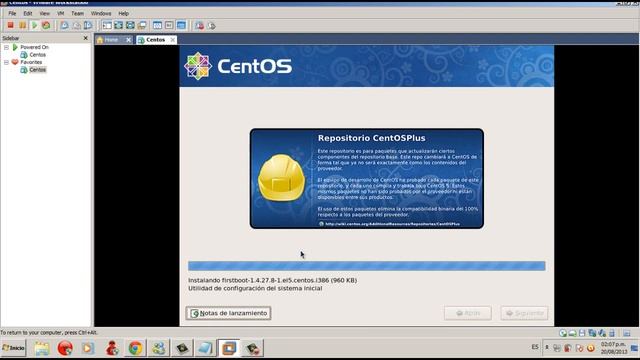Click the Favorites group label
This screenshot has width=640, height=360.
point(31,62)
